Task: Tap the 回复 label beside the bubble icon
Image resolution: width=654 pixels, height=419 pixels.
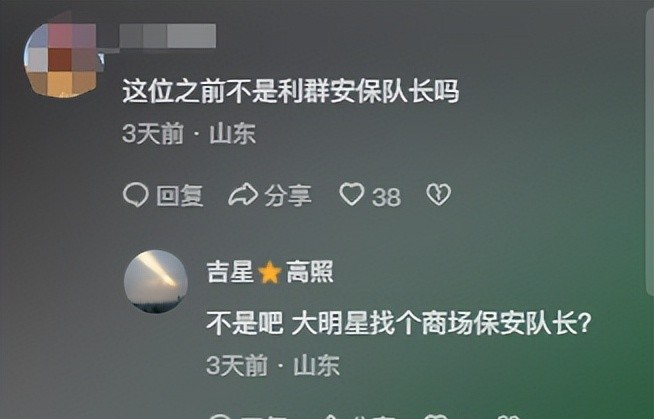Action: (x=180, y=196)
